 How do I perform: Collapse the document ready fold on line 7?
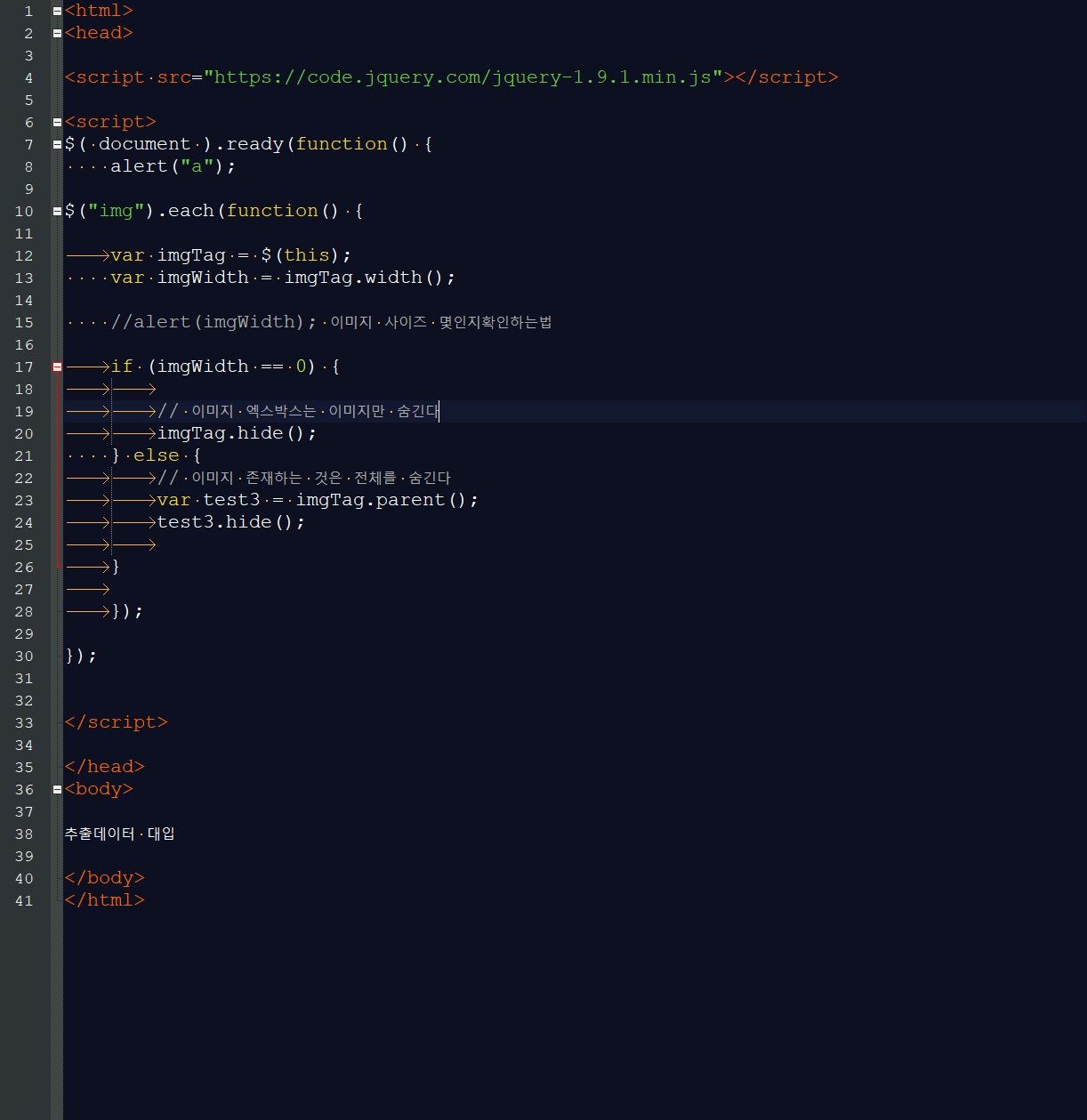point(57,144)
